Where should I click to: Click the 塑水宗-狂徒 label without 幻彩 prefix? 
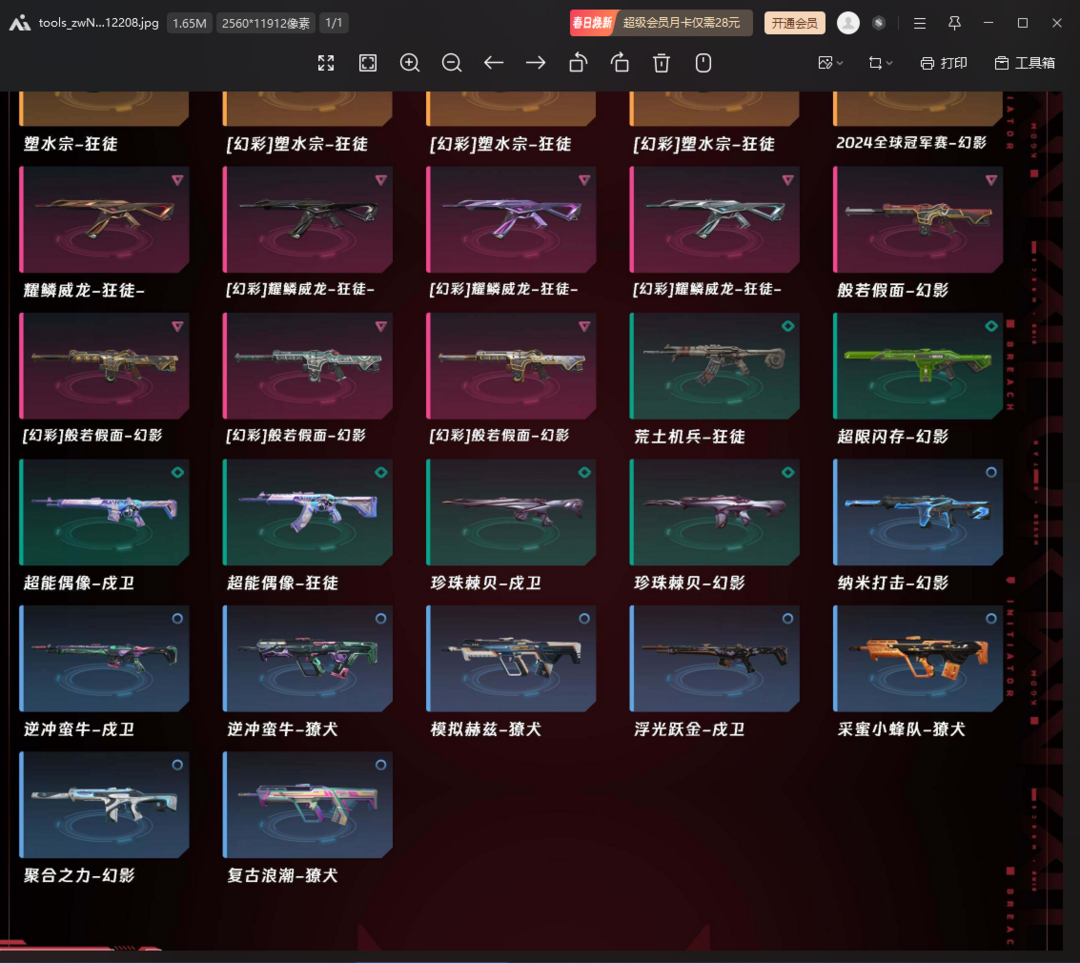coord(70,144)
